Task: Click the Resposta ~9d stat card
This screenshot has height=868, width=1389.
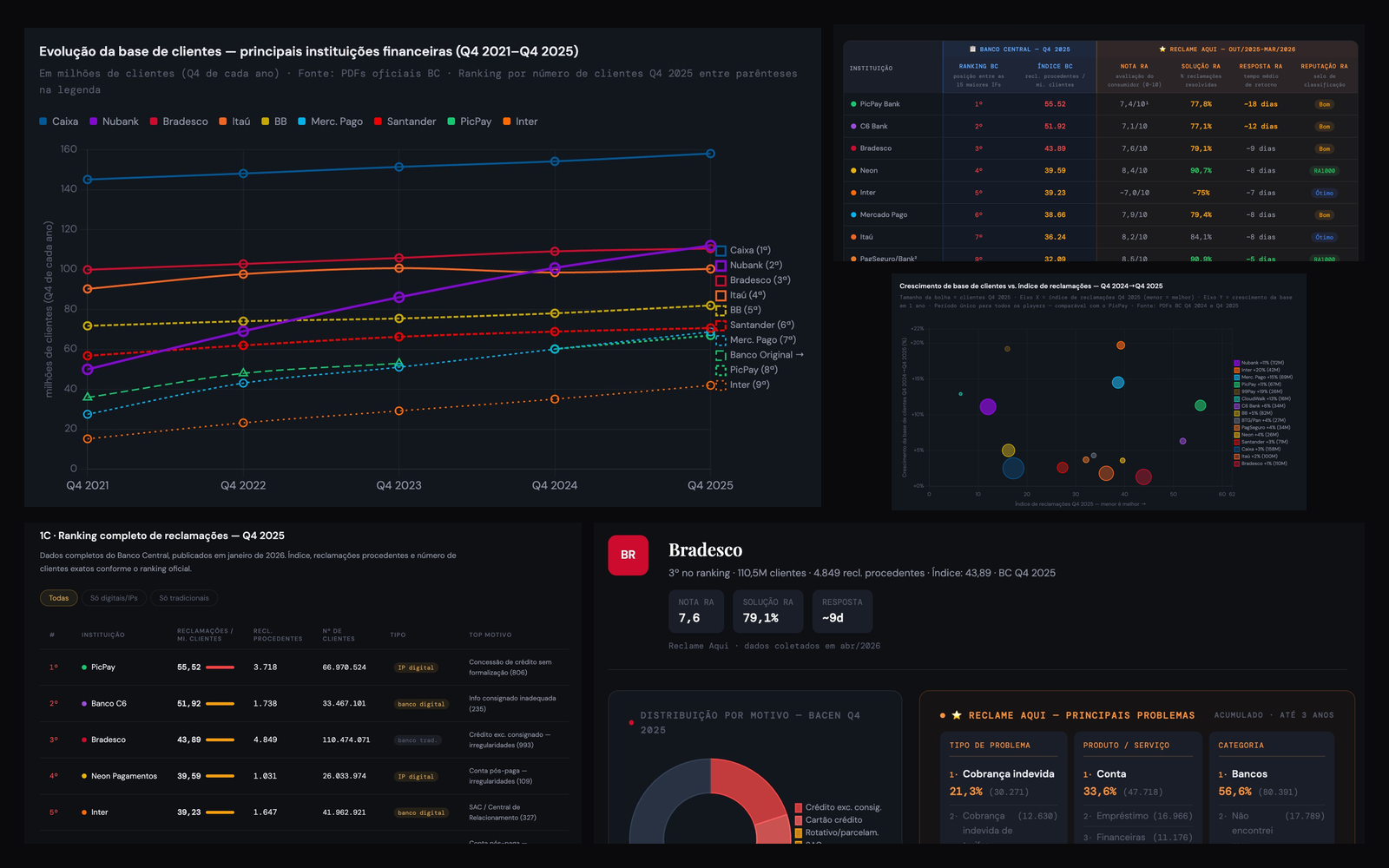Action: point(842,611)
